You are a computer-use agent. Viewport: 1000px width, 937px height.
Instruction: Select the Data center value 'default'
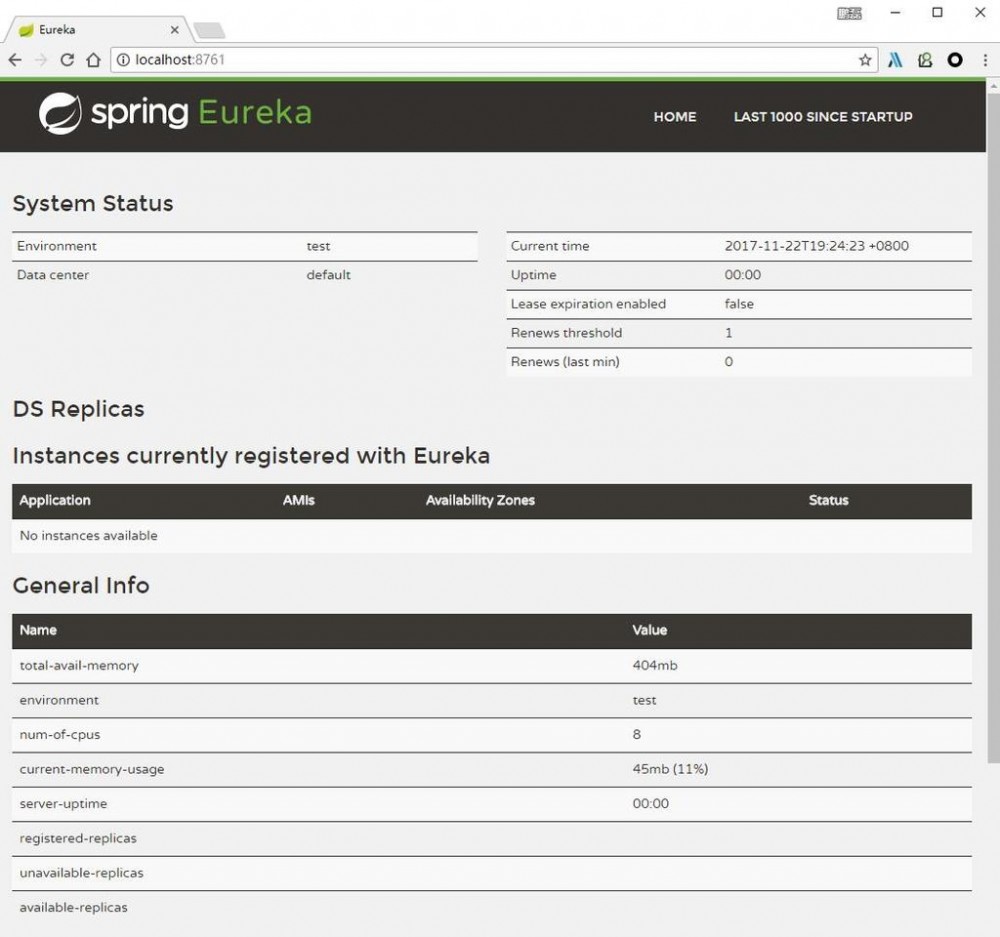coord(328,275)
